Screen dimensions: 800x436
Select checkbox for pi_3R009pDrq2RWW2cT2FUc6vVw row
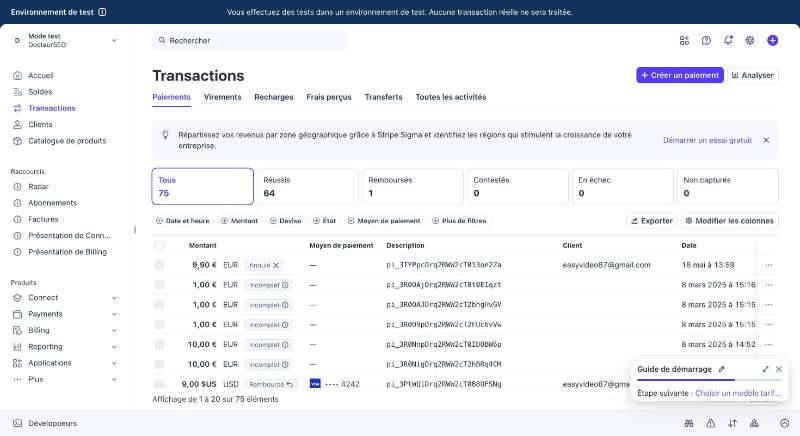click(x=159, y=325)
